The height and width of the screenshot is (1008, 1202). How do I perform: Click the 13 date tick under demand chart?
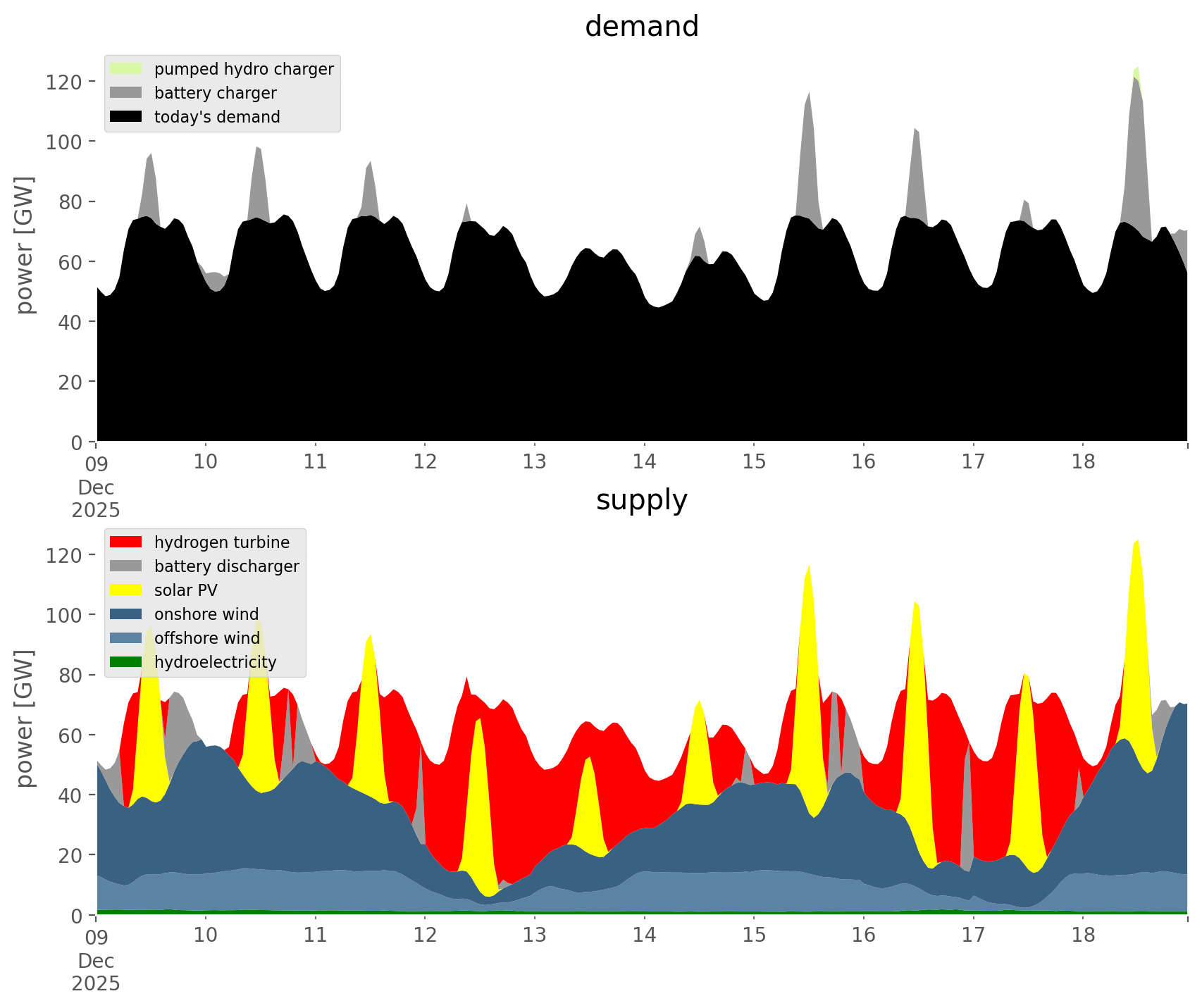coord(535,462)
